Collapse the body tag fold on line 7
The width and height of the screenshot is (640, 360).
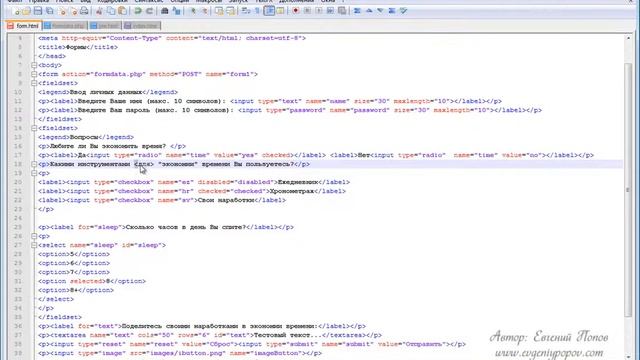click(x=34, y=65)
